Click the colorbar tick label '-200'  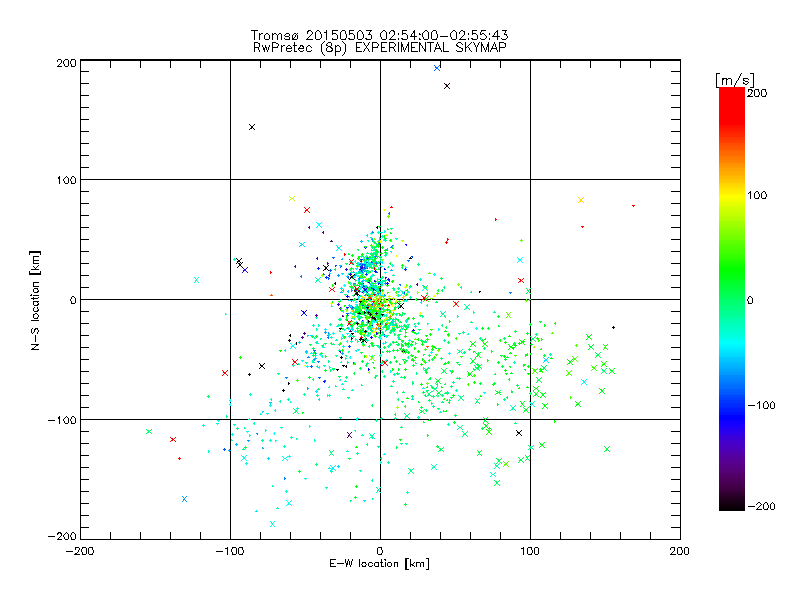pyautogui.click(x=761, y=506)
